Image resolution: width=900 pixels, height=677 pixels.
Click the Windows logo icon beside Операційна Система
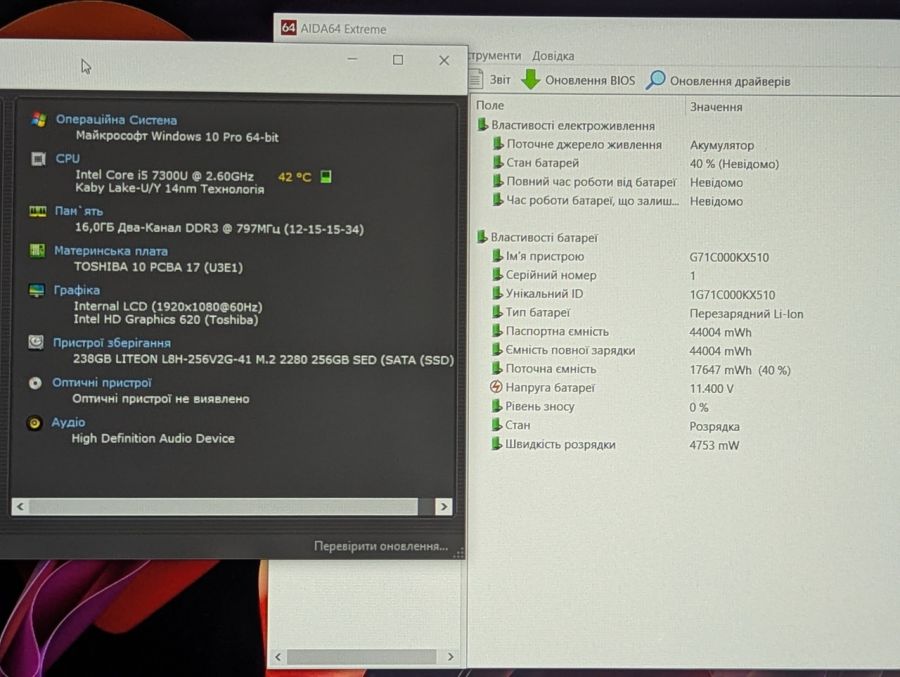38,119
